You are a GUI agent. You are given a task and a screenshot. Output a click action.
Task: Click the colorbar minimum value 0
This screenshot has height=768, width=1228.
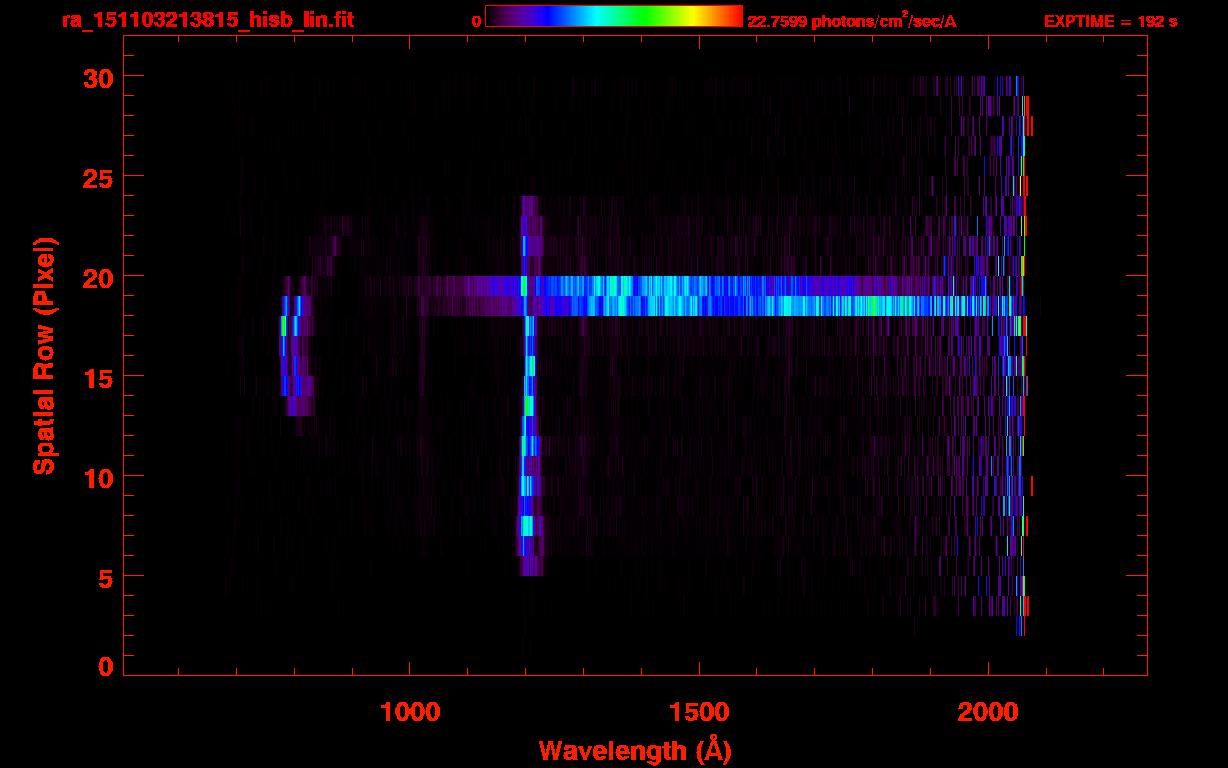[x=477, y=21]
